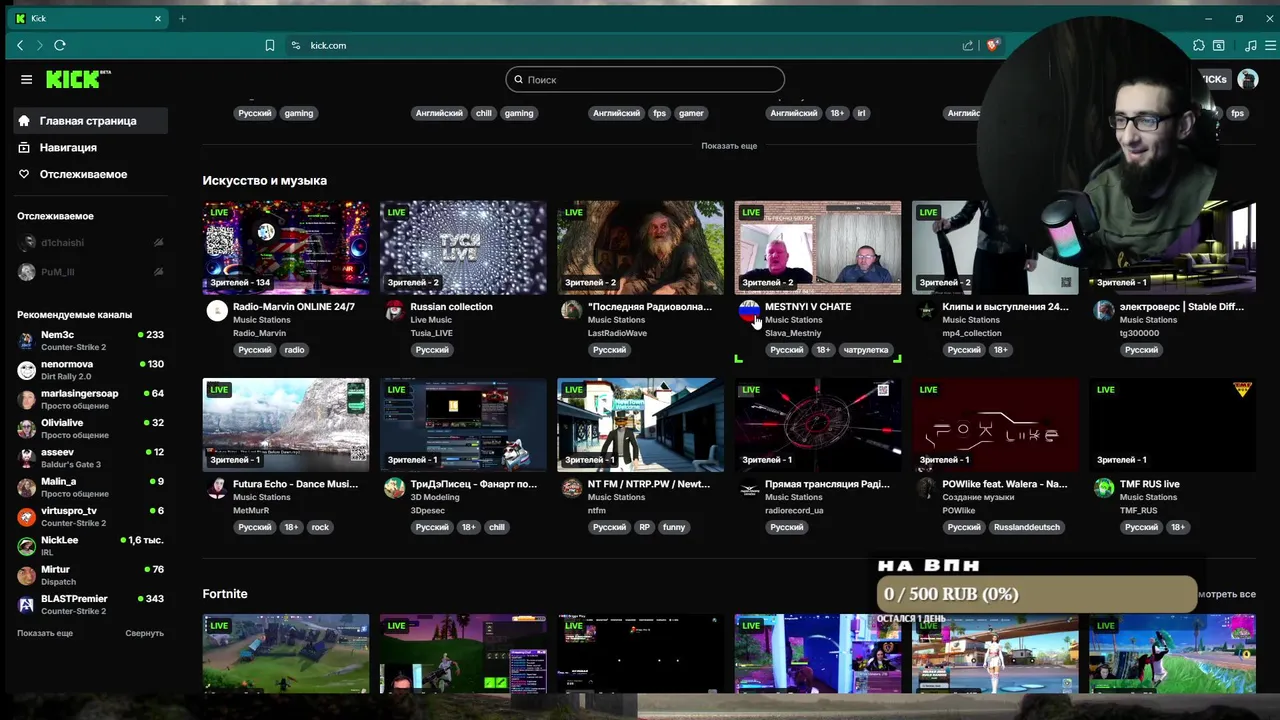The height and width of the screenshot is (720, 1280).
Task: Open the user profile avatar
Action: point(1247,79)
